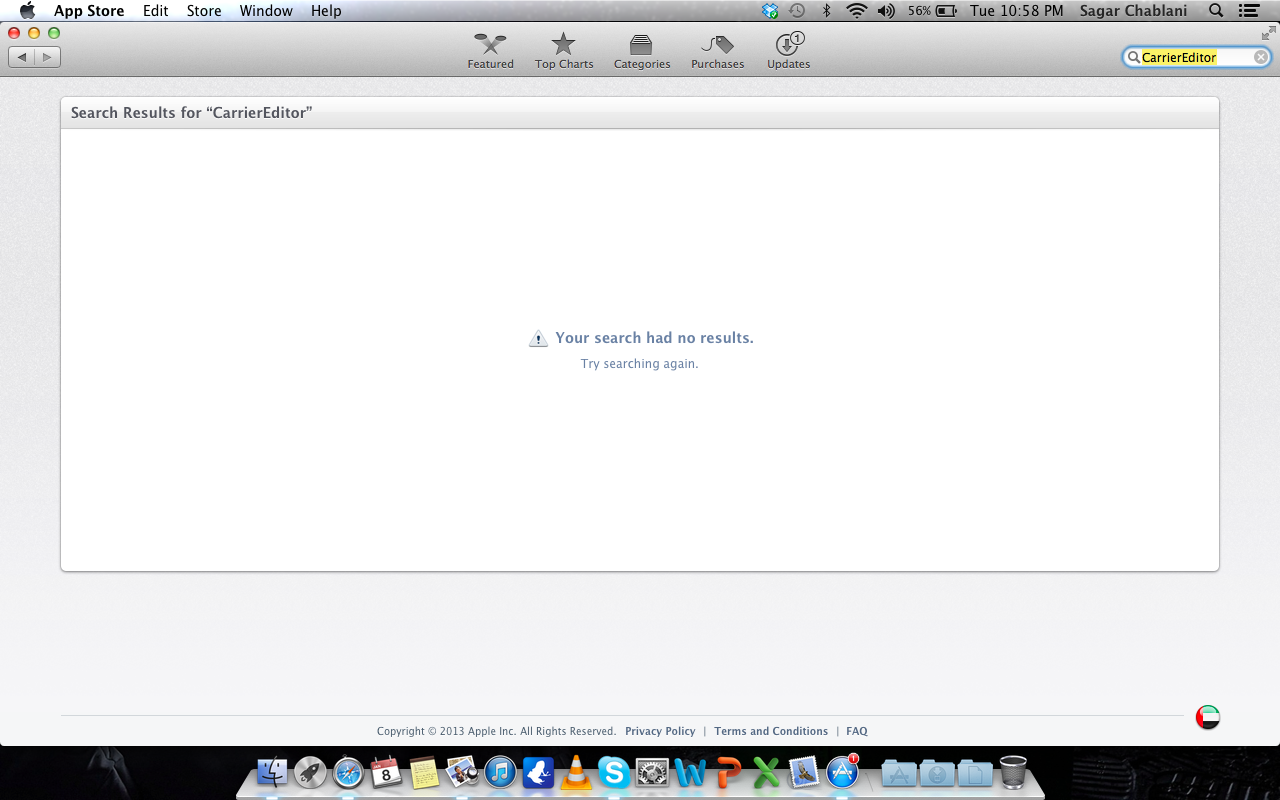Click the App Store Dock icon
The width and height of the screenshot is (1280, 800).
pyautogui.click(x=843, y=772)
